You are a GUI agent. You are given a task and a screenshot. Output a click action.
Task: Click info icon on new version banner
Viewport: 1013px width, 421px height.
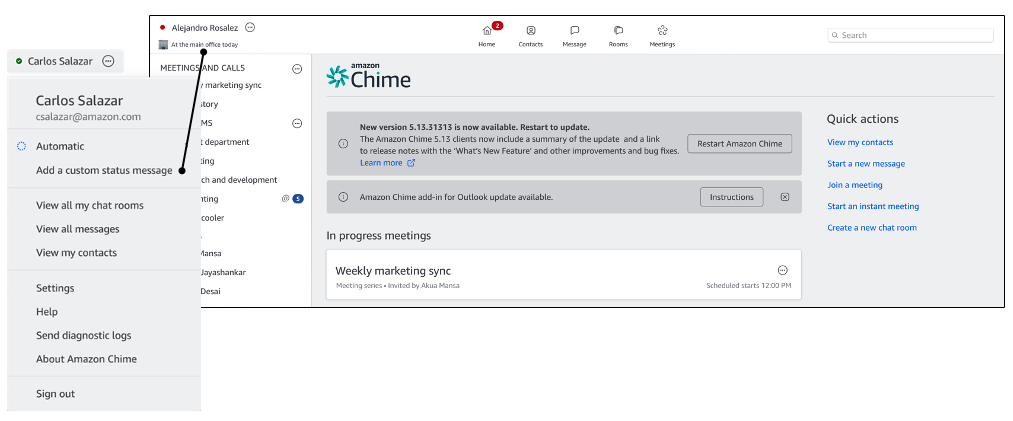click(x=344, y=144)
